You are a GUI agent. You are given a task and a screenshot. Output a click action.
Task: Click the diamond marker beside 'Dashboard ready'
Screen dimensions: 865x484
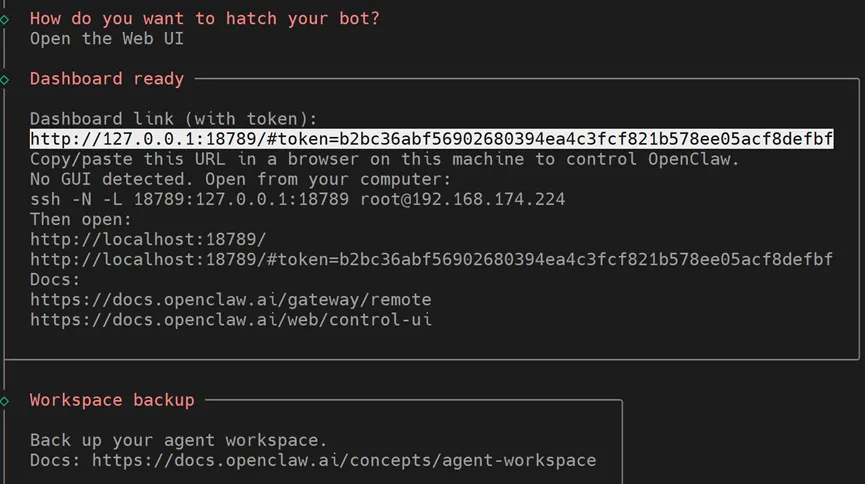pos(4,80)
